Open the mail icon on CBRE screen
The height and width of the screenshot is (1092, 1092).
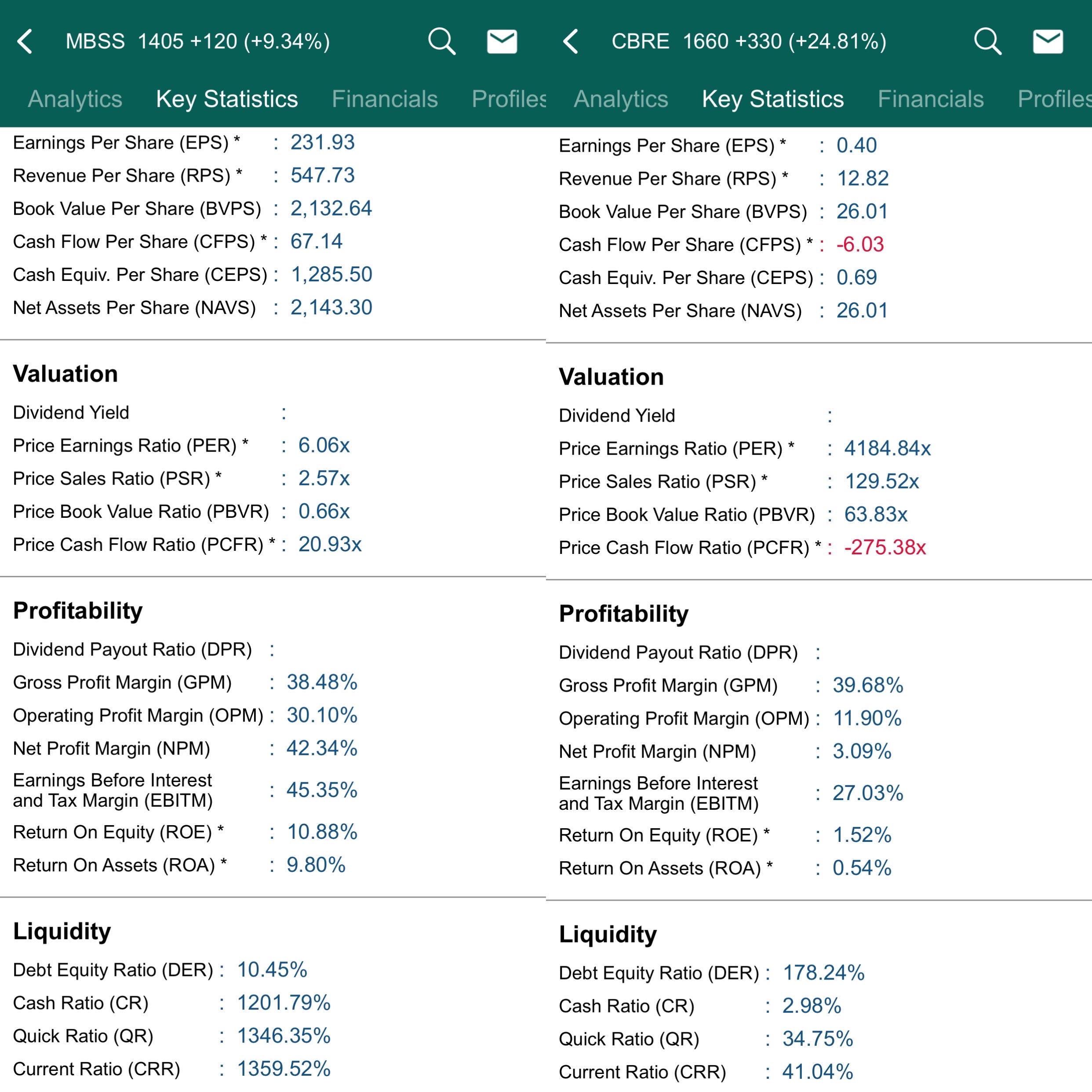click(1048, 42)
